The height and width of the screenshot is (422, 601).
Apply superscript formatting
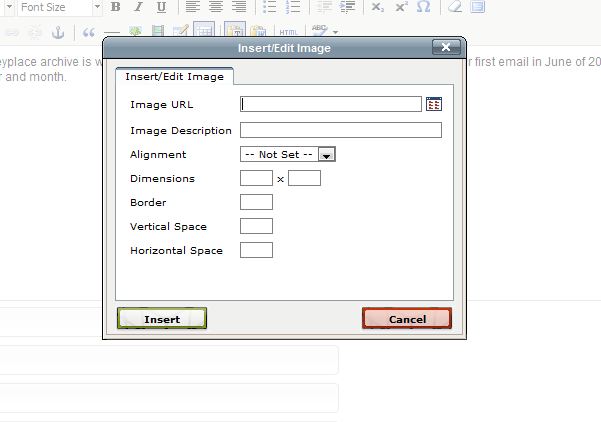[400, 7]
